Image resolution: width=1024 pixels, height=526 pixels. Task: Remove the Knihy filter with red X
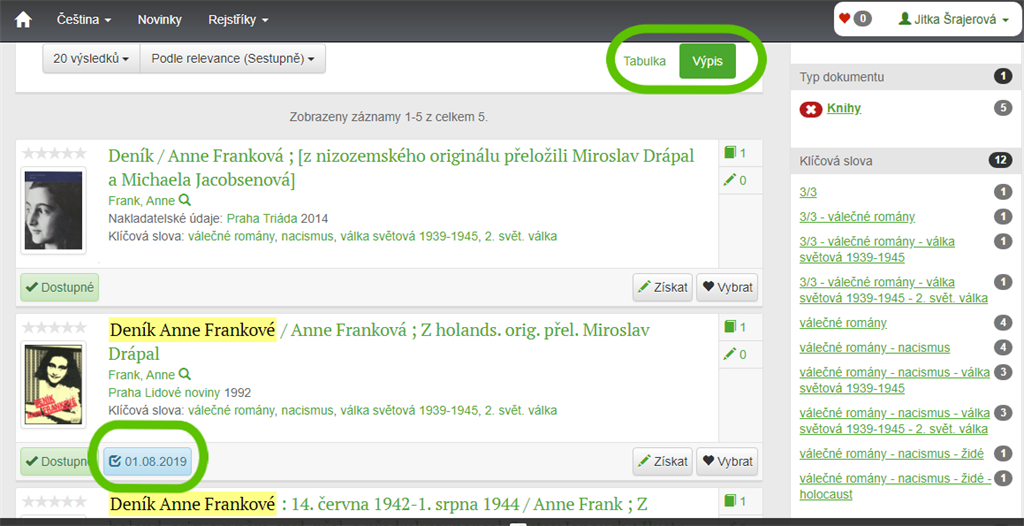click(811, 109)
